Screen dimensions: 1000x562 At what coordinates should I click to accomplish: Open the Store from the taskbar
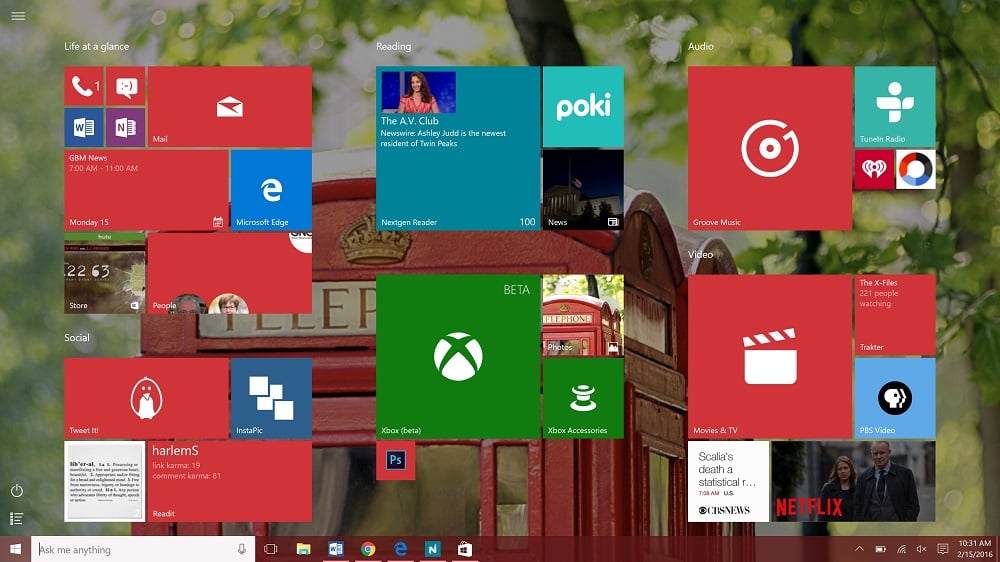pos(465,549)
